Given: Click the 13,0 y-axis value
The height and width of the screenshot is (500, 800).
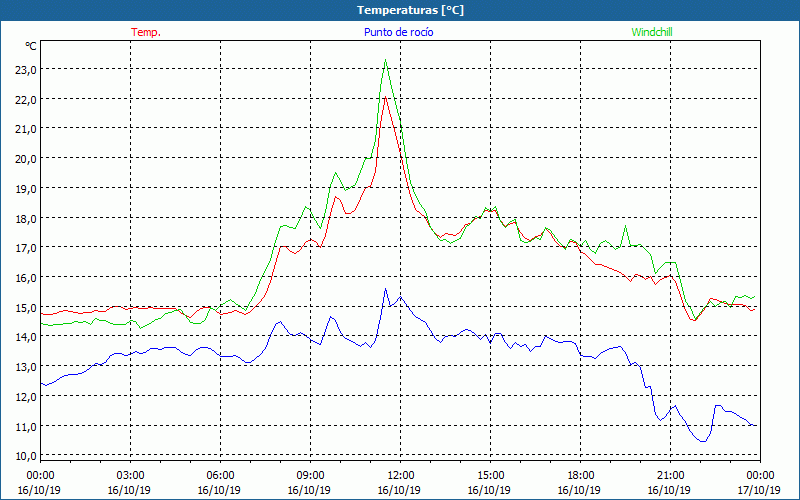Looking at the screenshot, I should click(26, 367).
